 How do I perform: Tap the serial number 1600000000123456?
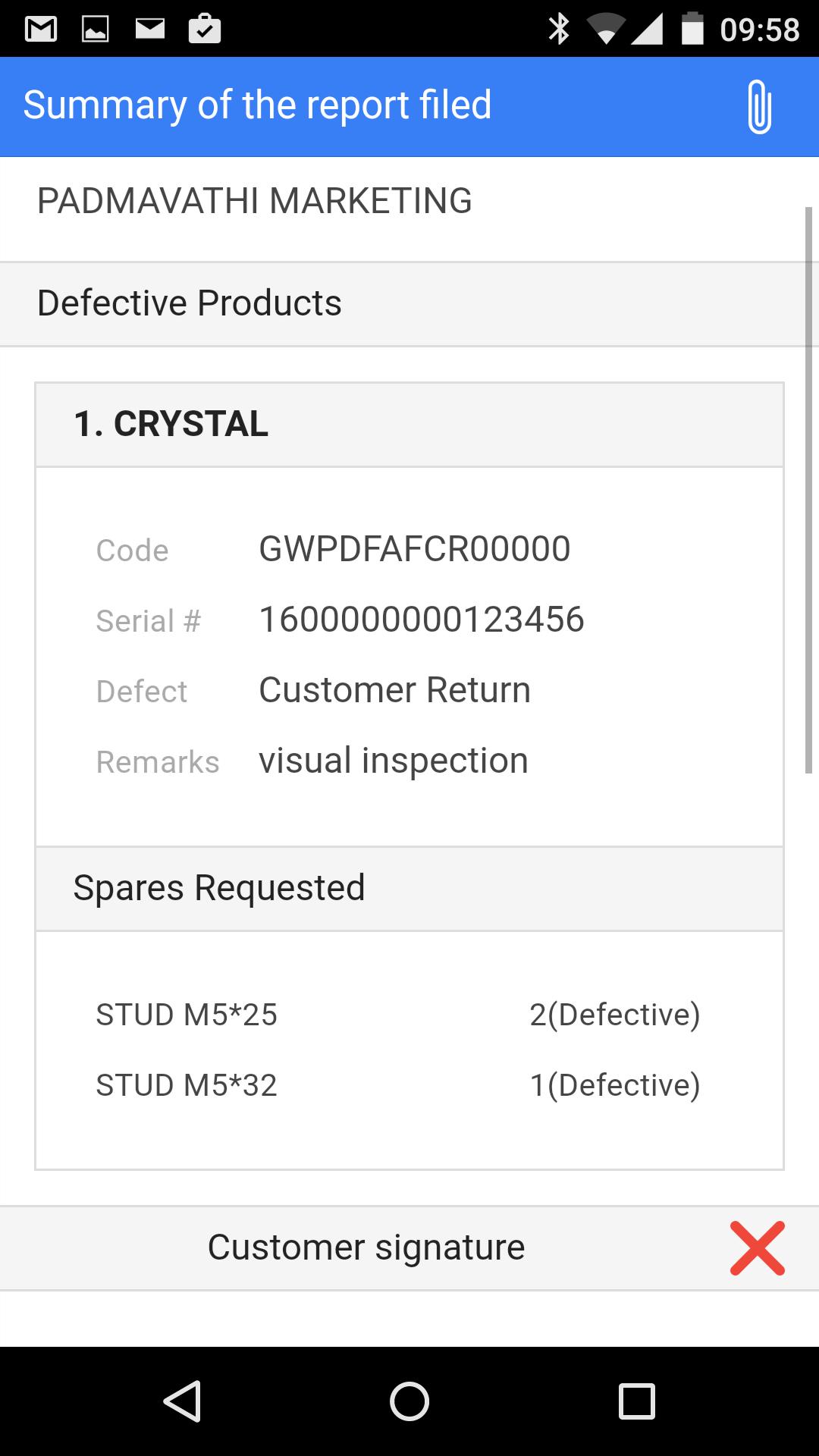point(422,620)
